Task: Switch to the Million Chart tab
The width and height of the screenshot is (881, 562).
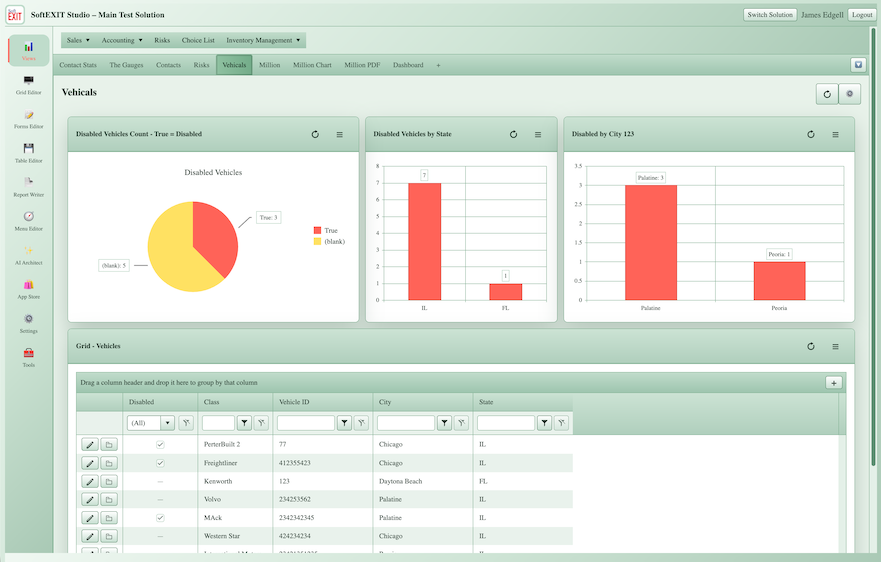Action: pos(312,65)
